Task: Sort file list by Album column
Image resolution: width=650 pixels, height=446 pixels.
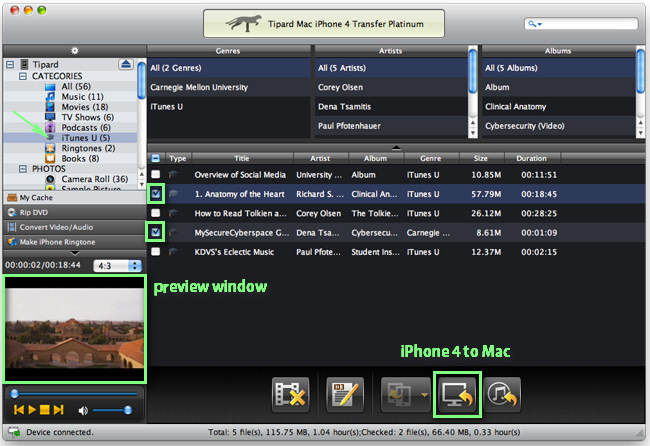Action: click(x=376, y=158)
